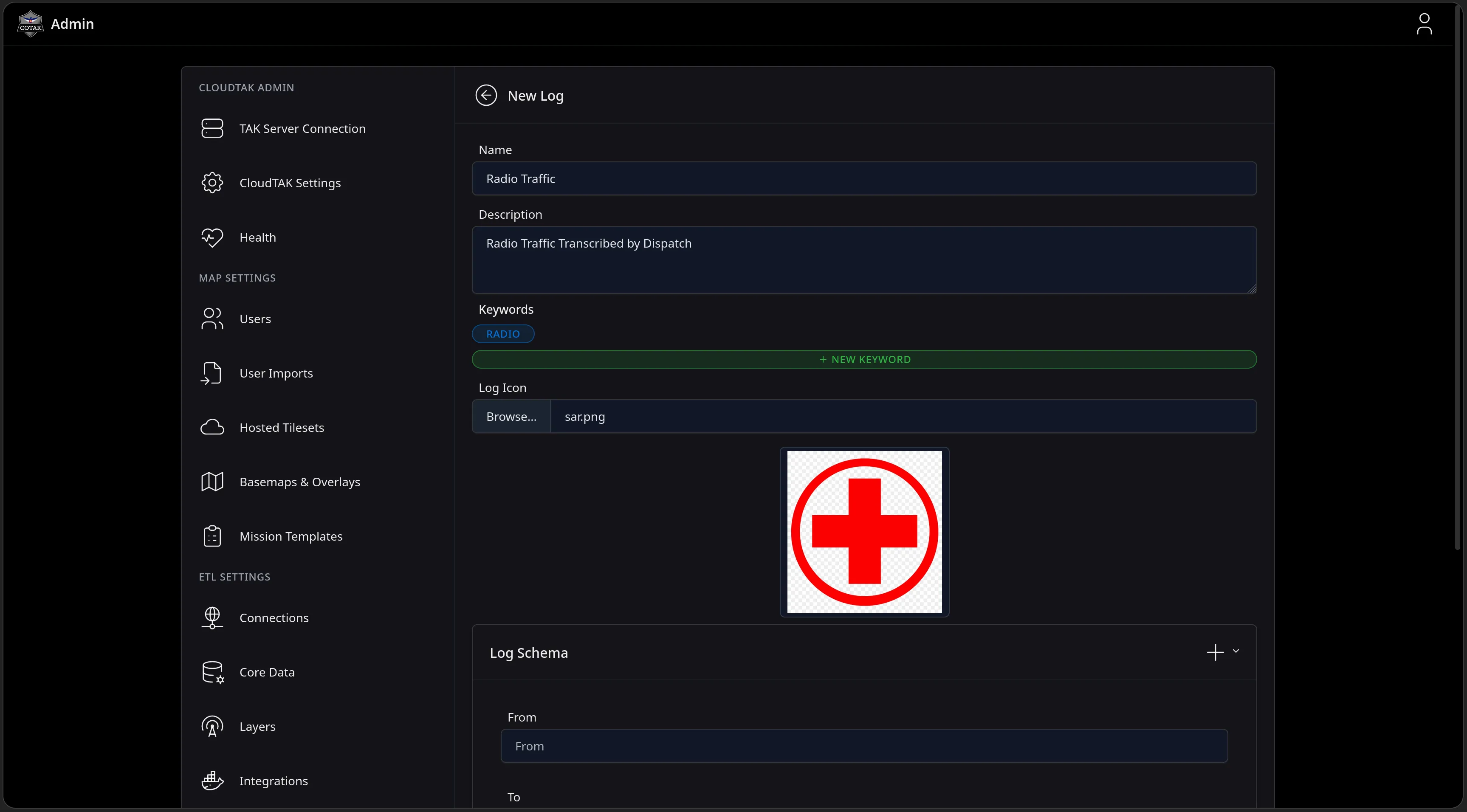Viewport: 1467px width, 812px height.
Task: Click the New Keyword button
Action: click(864, 359)
